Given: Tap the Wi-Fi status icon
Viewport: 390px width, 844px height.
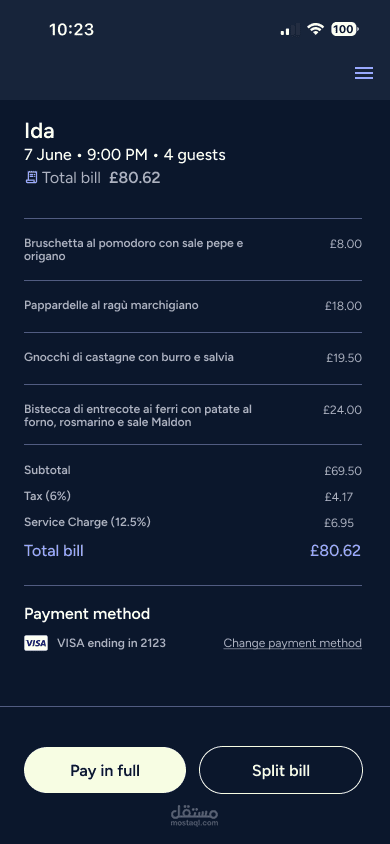Looking at the screenshot, I should [315, 29].
